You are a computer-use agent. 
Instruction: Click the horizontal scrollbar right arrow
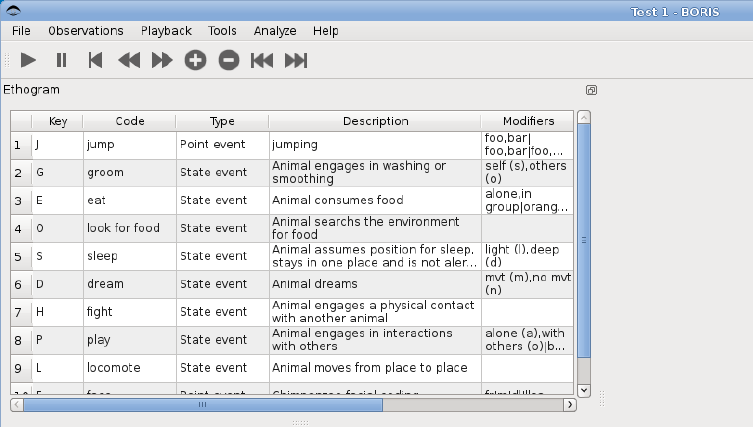(x=570, y=404)
